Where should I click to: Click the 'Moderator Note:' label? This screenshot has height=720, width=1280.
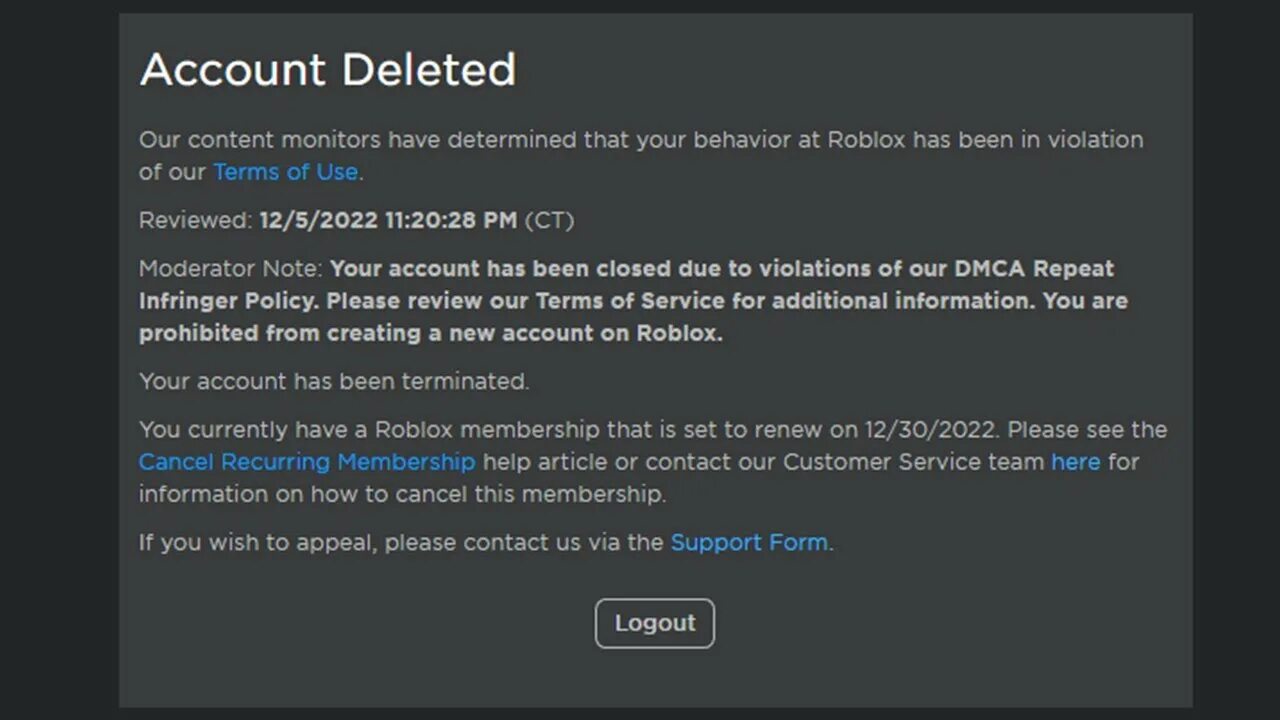(x=231, y=269)
